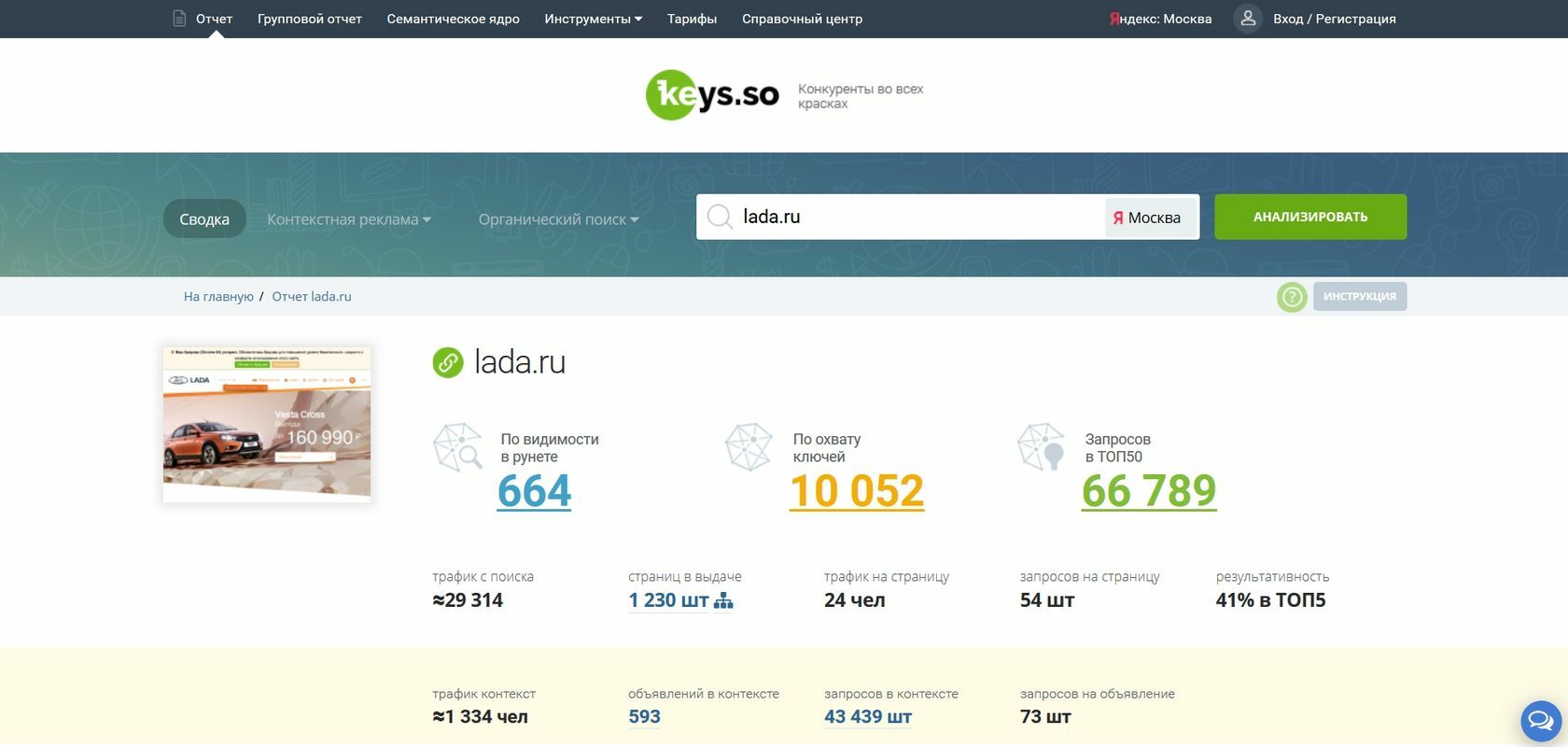
Task: Open the 664 visibility rank link
Action: (534, 491)
